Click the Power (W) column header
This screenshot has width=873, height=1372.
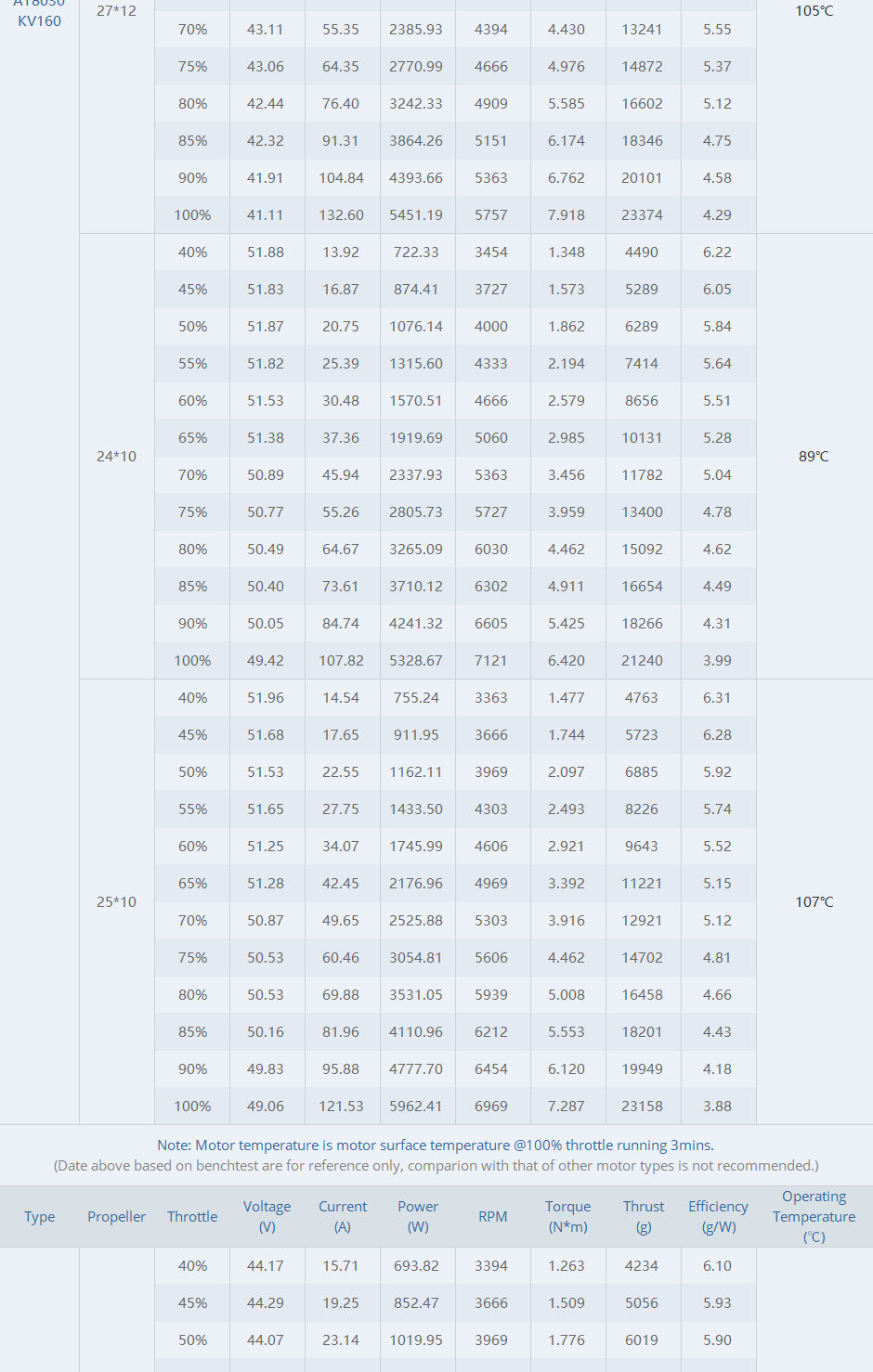click(x=418, y=1216)
